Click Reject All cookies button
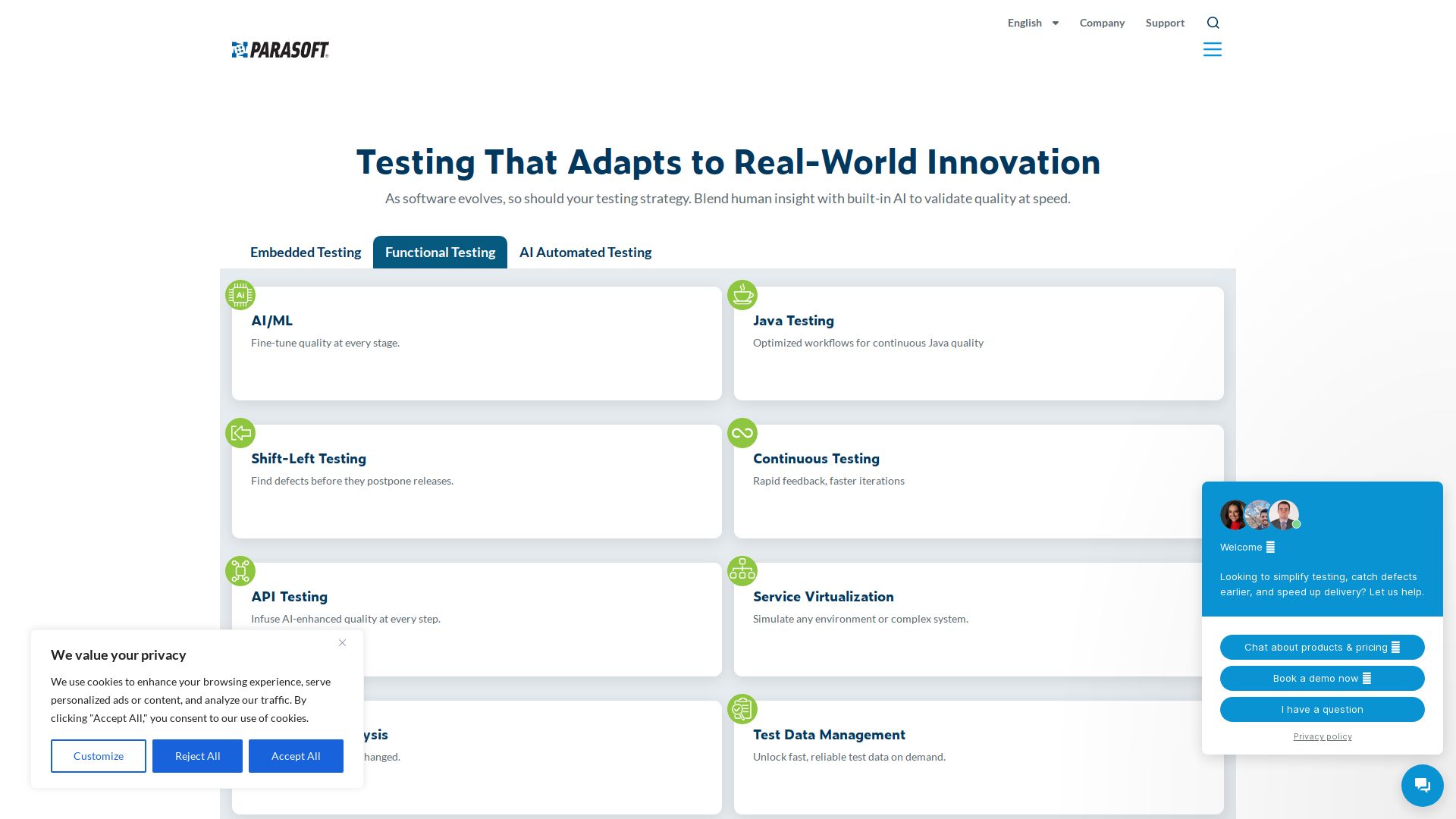This screenshot has width=1456, height=819. tap(197, 756)
